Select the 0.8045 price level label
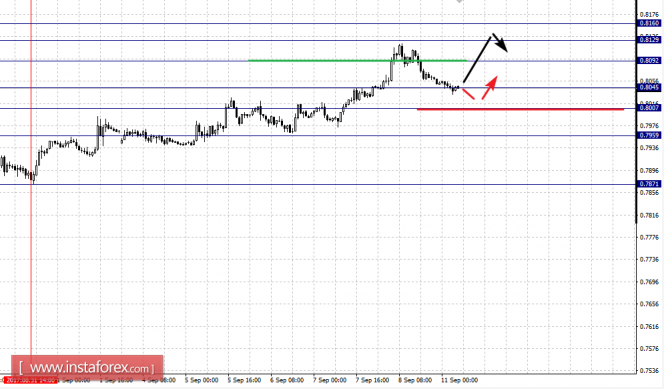Image resolution: width=664 pixels, height=389 pixels. click(x=649, y=87)
